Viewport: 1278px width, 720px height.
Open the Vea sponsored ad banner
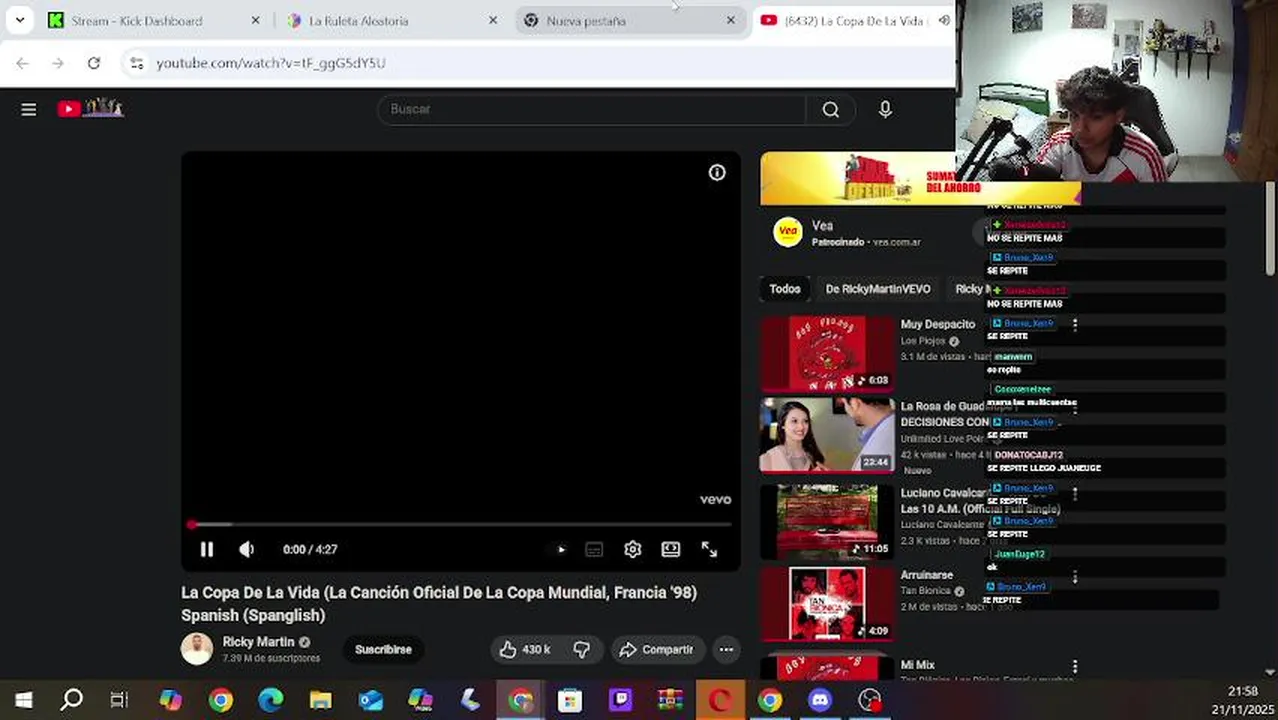point(858,179)
